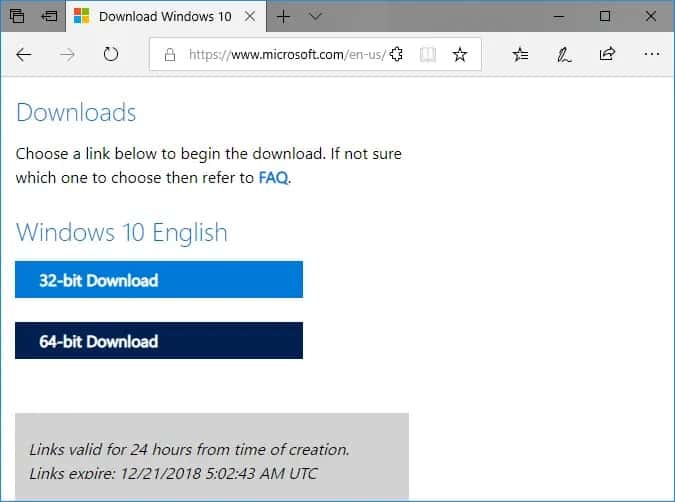Image resolution: width=675 pixels, height=502 pixels.
Task: Go forward with the forward arrow
Action: 67,55
